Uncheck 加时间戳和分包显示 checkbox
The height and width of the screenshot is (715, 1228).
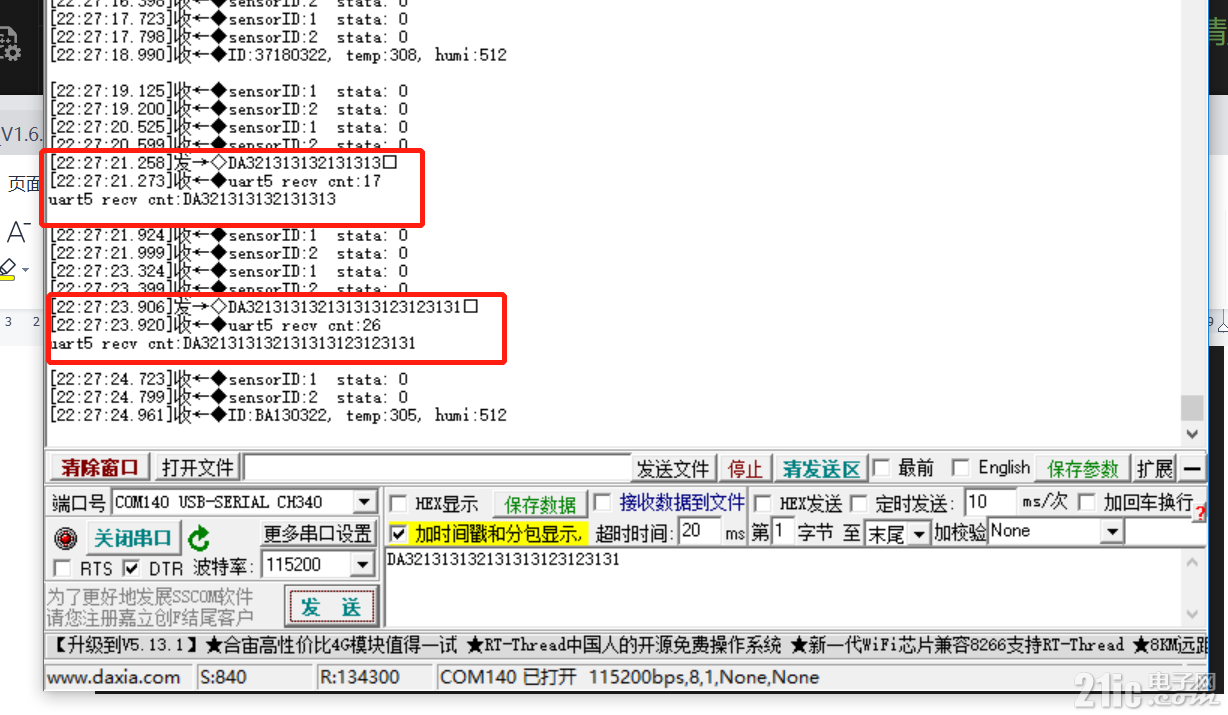coord(398,533)
